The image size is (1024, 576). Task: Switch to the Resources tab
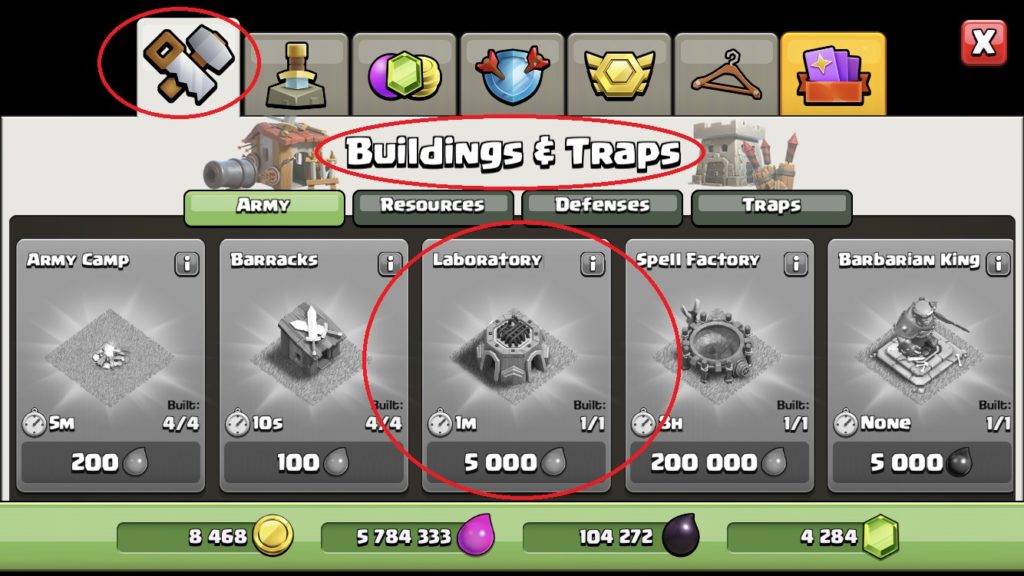433,207
